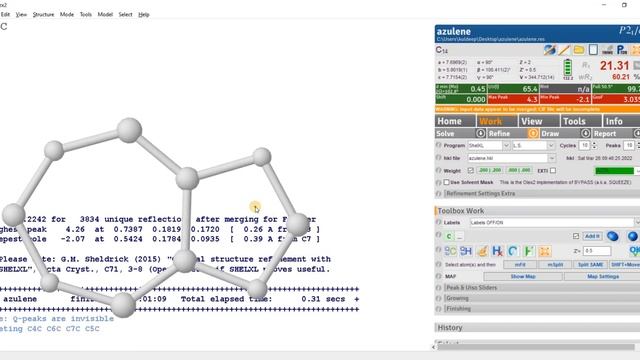
Task: Click the orange Refine arrow button
Action: 533,133
